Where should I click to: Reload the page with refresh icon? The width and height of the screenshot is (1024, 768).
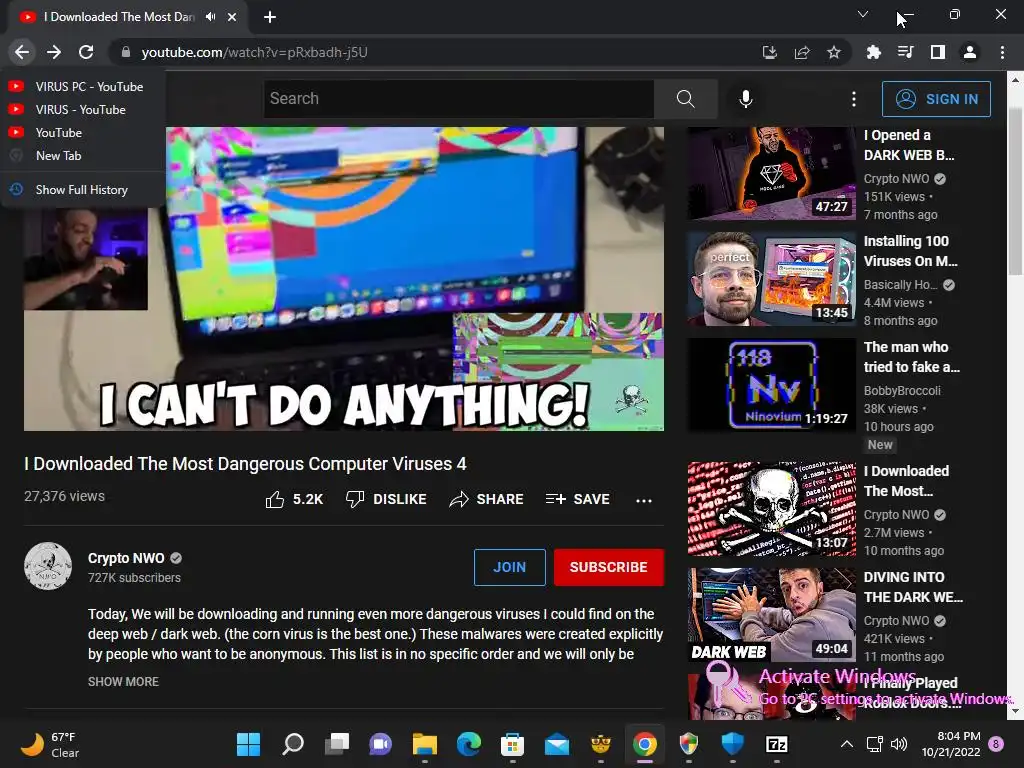(86, 52)
